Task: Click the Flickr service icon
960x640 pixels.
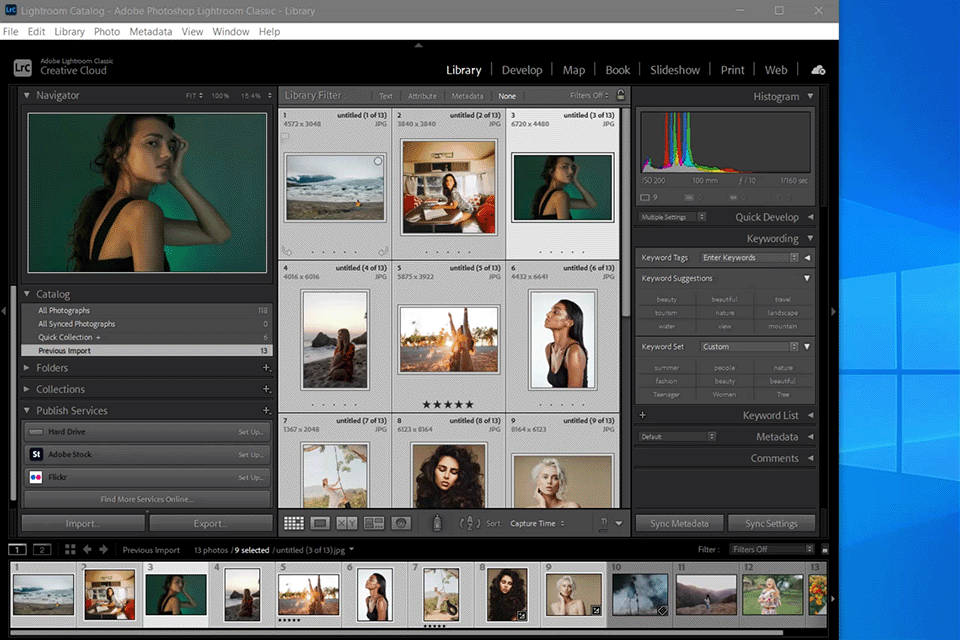Action: click(36, 476)
